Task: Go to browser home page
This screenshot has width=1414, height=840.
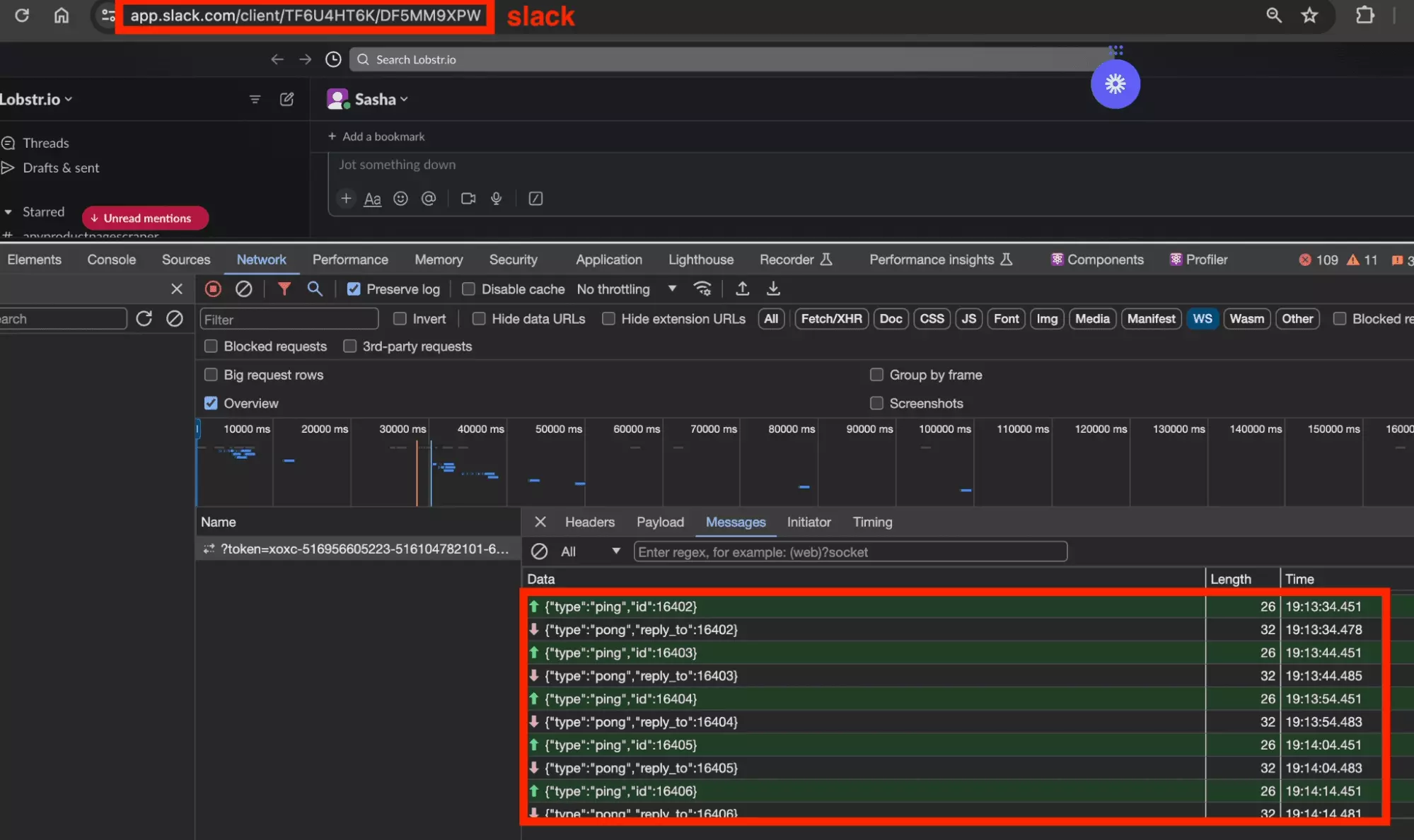Action: tap(62, 15)
